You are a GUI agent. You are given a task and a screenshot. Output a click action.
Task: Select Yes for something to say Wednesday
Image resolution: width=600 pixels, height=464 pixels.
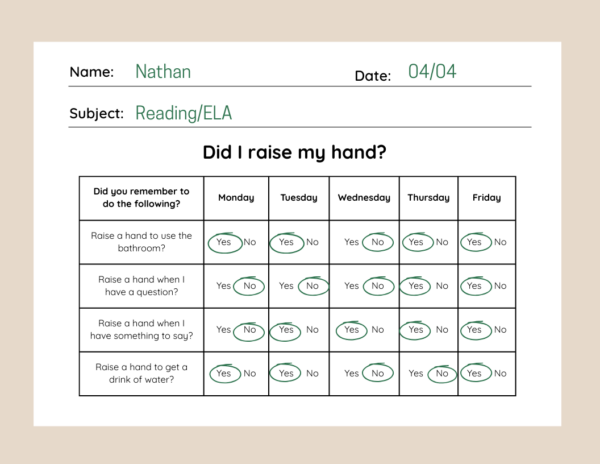pyautogui.click(x=351, y=330)
